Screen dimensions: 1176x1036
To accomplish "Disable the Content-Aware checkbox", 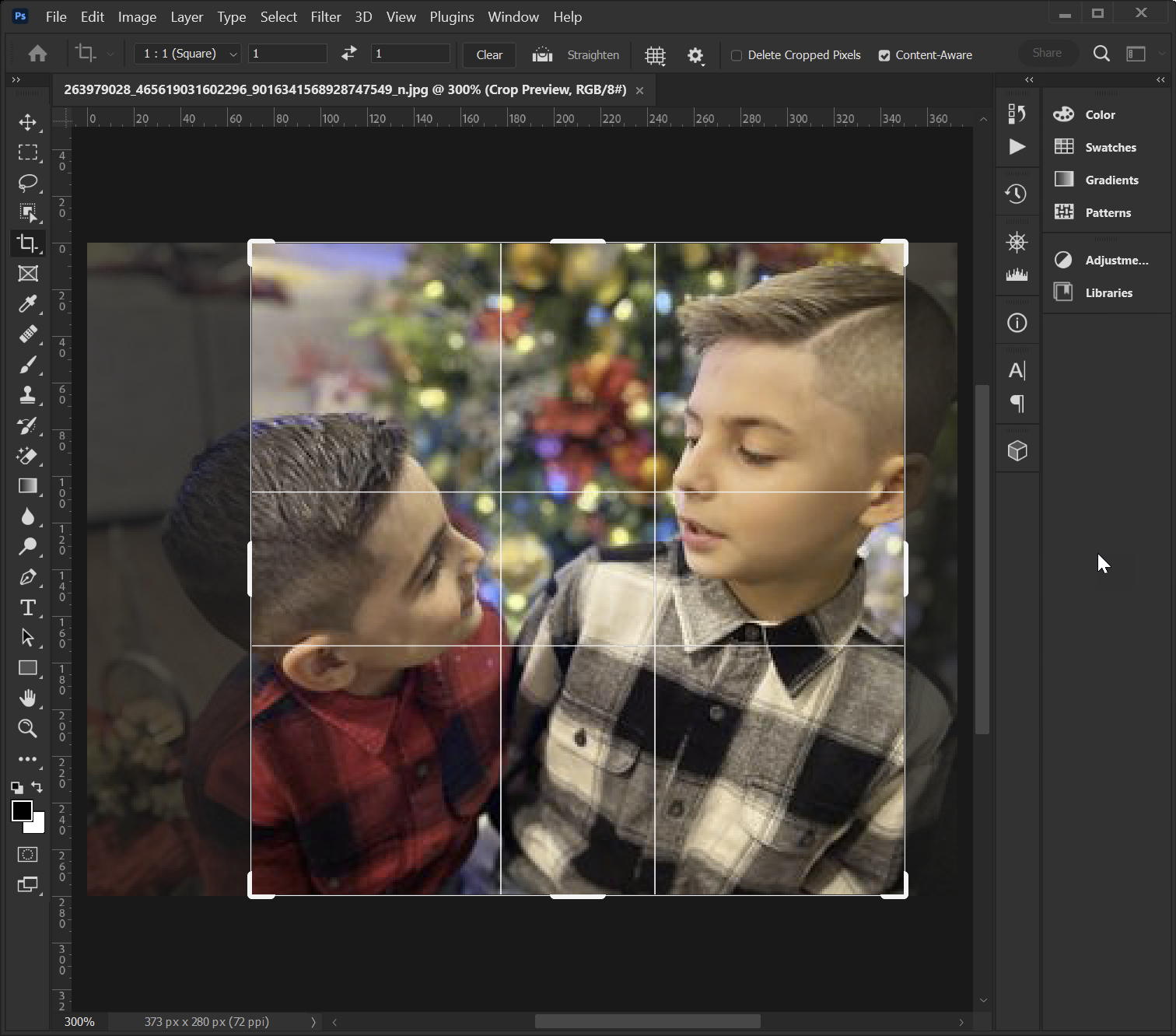I will click(x=884, y=54).
